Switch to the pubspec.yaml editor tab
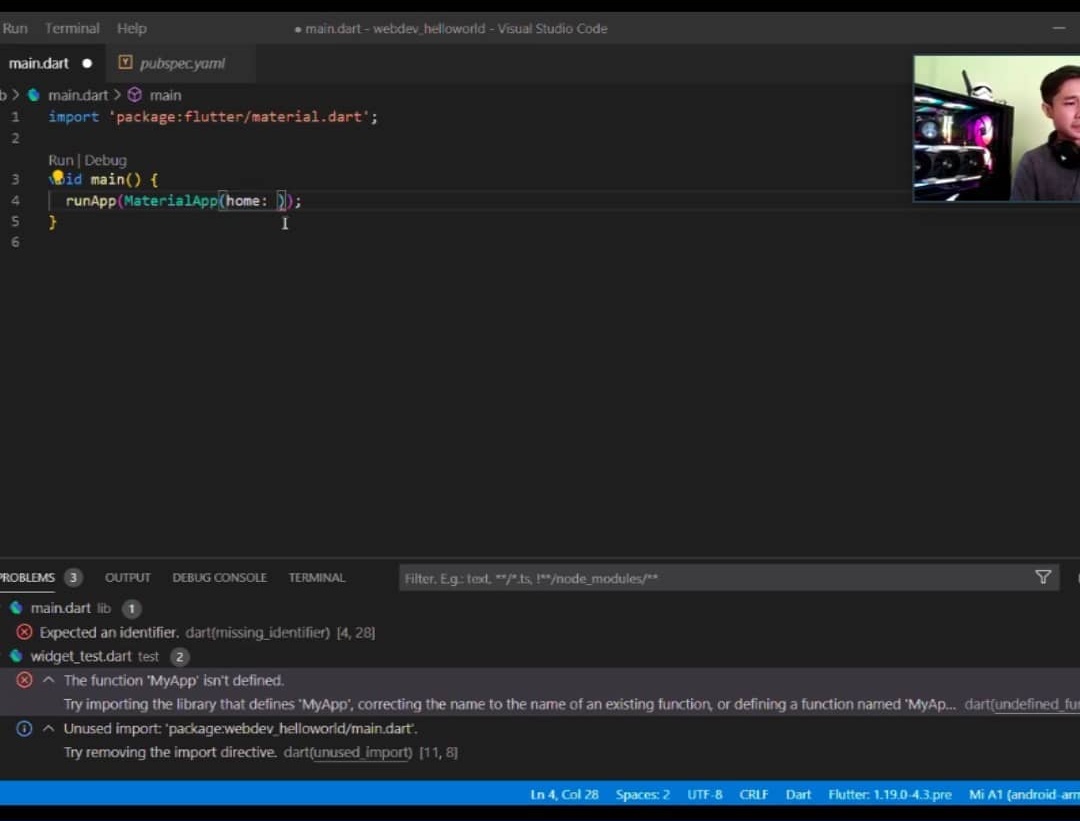 181,63
